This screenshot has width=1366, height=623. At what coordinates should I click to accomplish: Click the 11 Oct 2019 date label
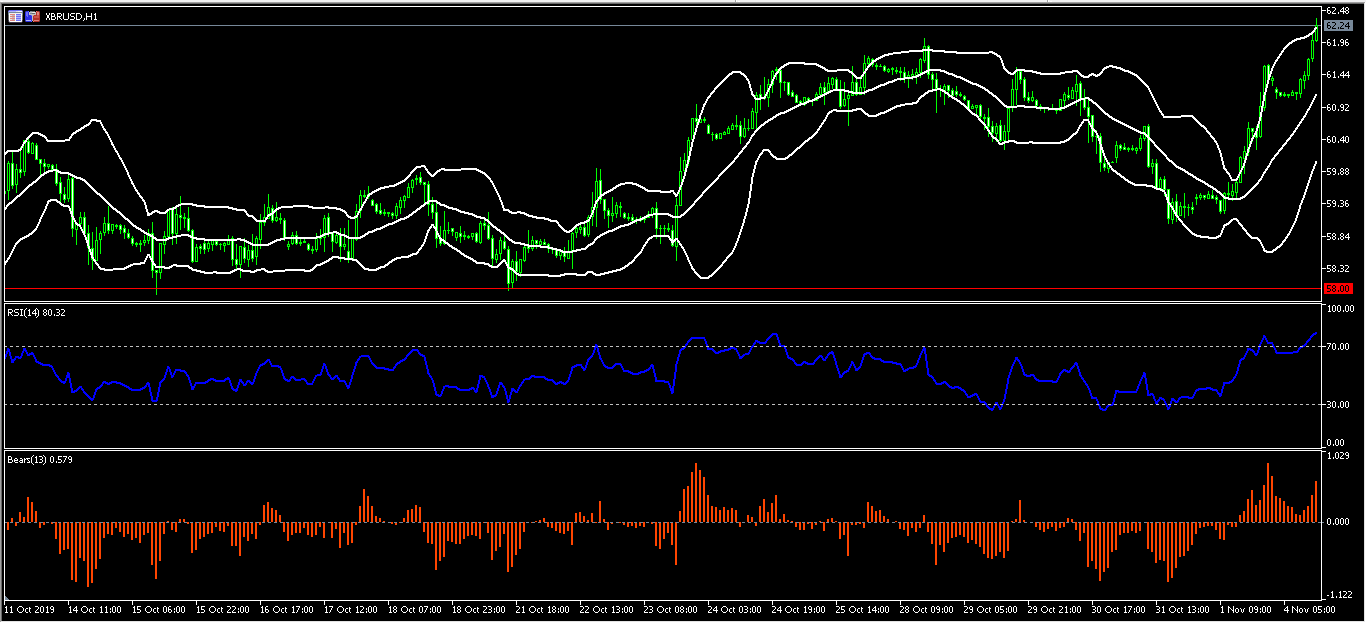(x=28, y=609)
